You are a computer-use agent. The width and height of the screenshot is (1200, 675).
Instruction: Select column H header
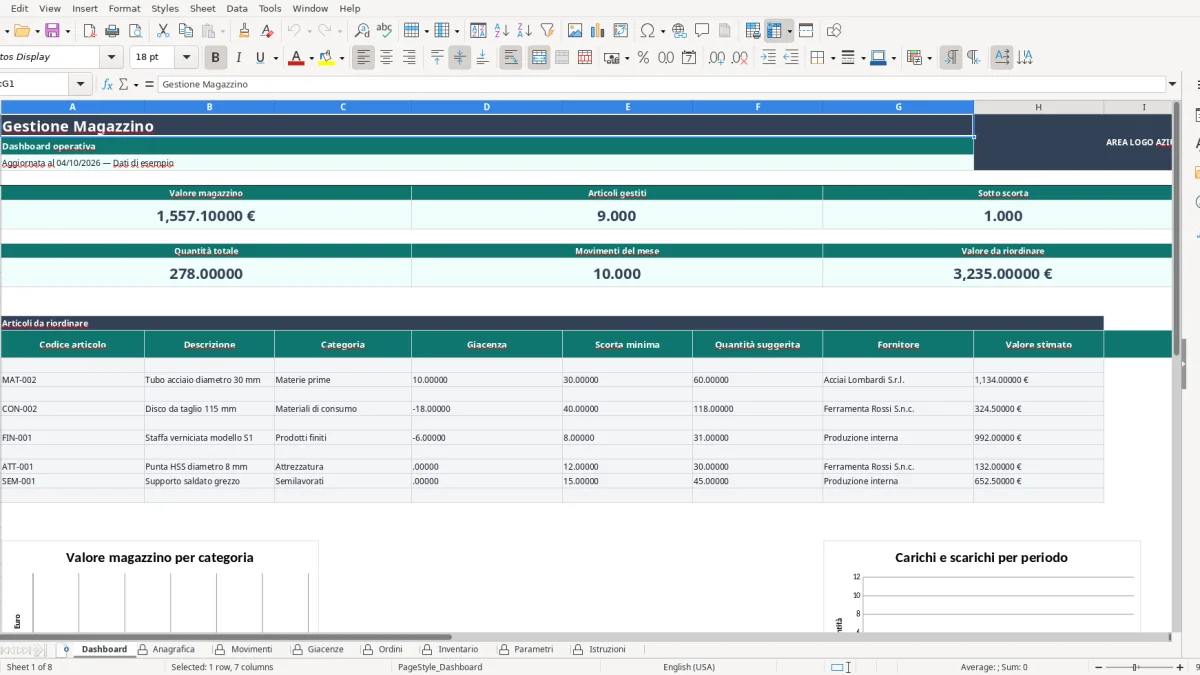[1038, 107]
